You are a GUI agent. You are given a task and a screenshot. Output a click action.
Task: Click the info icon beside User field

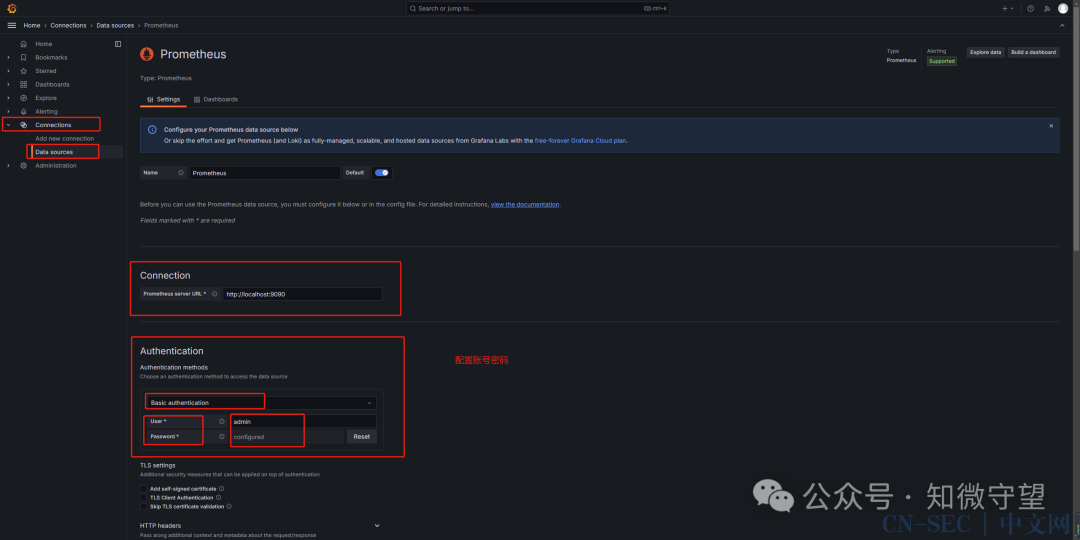coord(222,421)
